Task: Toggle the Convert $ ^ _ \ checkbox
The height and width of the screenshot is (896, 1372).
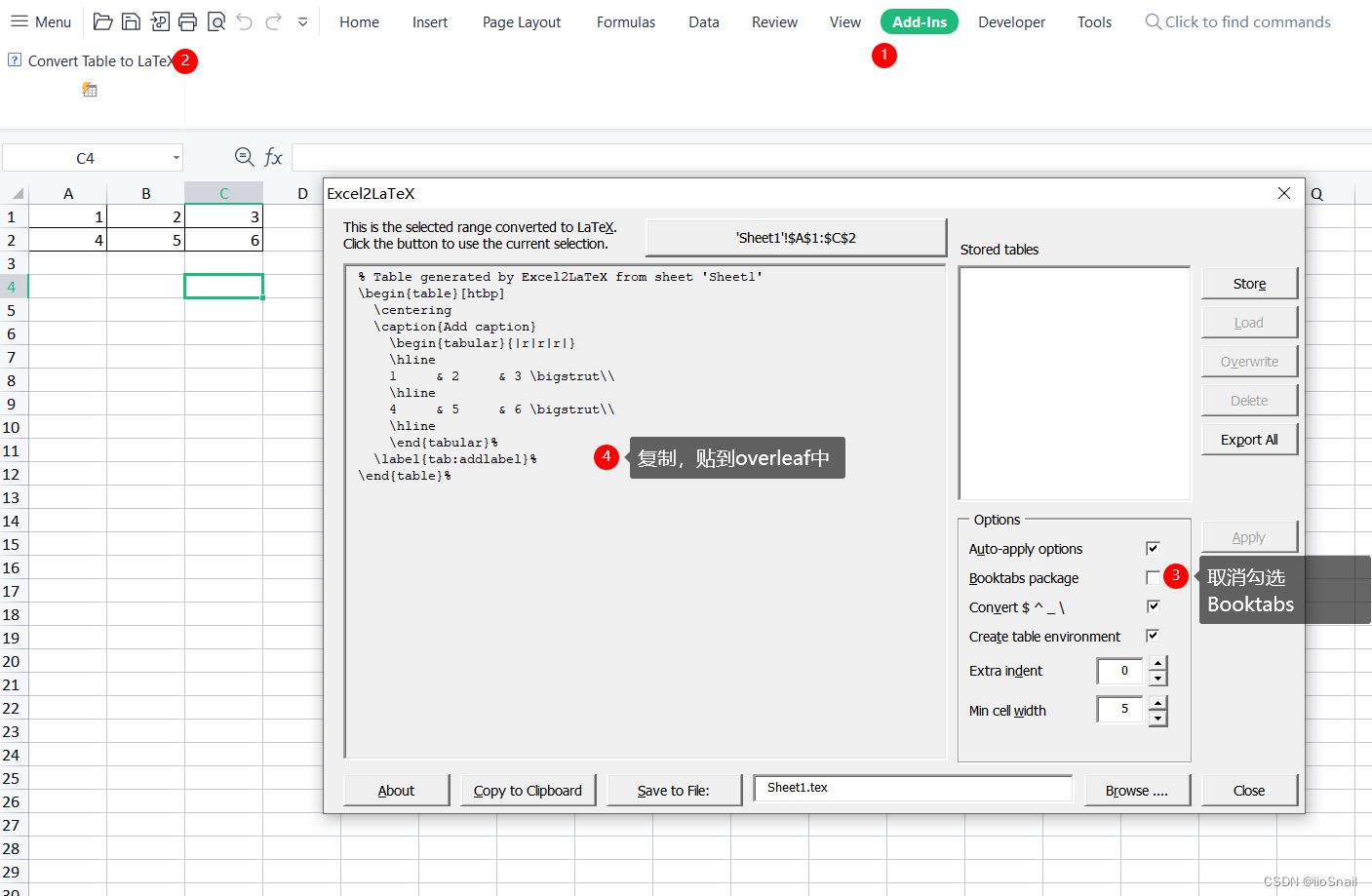Action: click(1153, 606)
